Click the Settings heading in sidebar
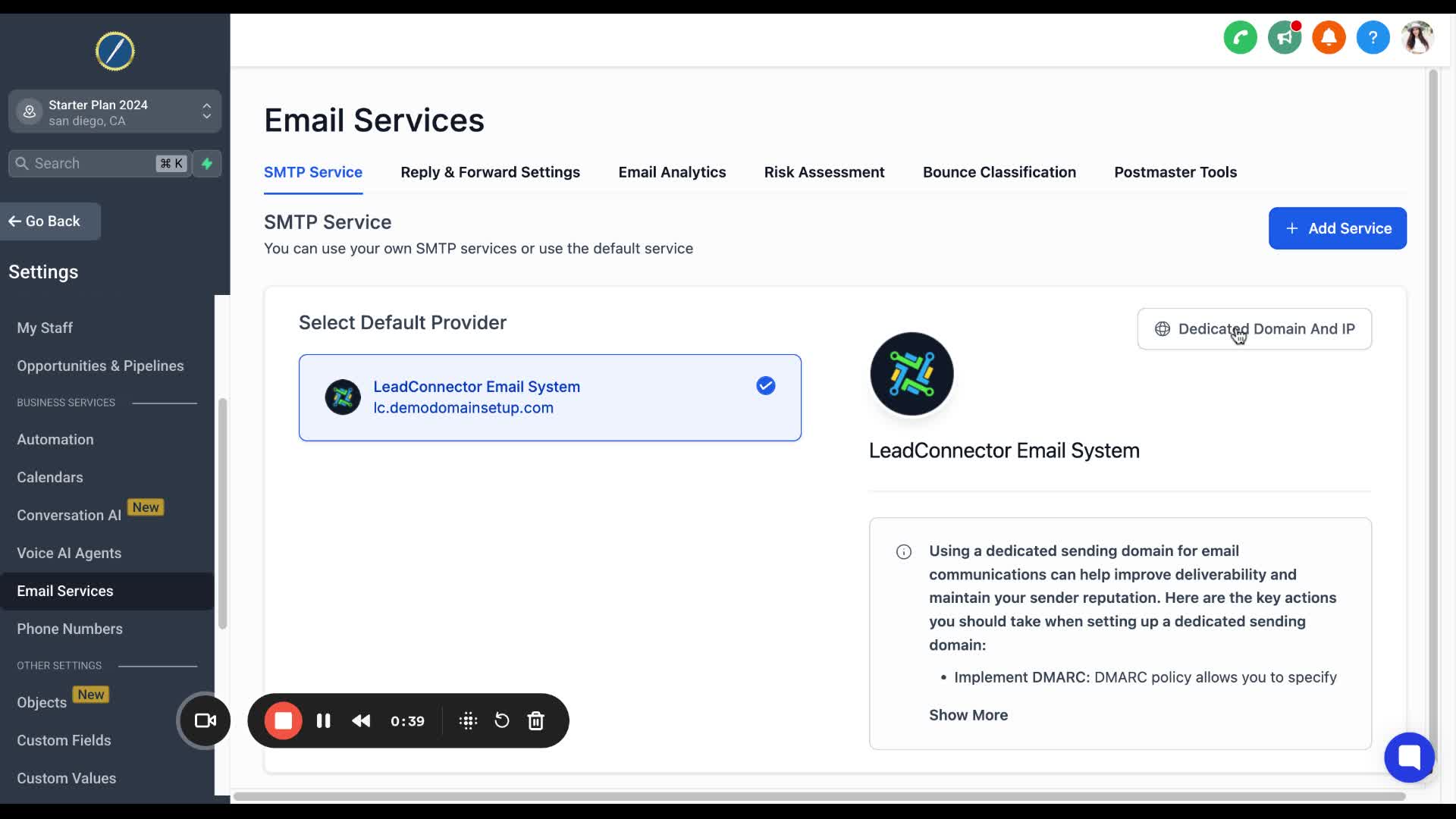The width and height of the screenshot is (1456, 819). point(43,271)
